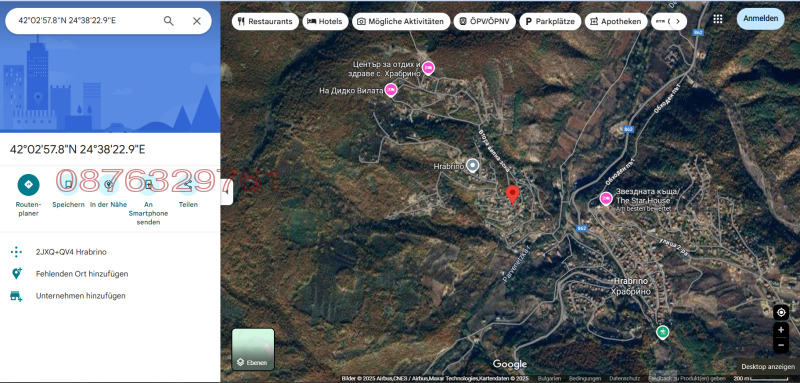
Task: Zoom out with the minus button
Action: (x=781, y=345)
